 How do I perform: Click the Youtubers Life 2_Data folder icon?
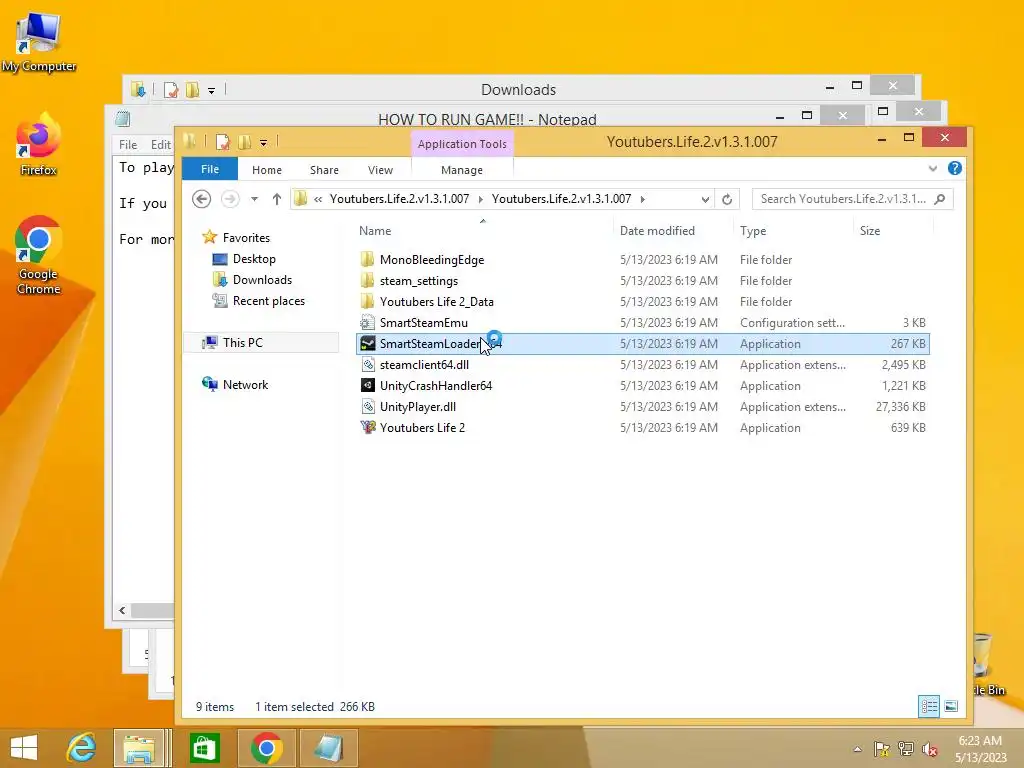(x=368, y=301)
